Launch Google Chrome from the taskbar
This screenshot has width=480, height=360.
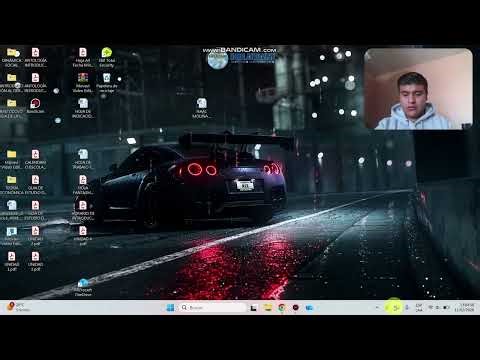tap(282, 307)
